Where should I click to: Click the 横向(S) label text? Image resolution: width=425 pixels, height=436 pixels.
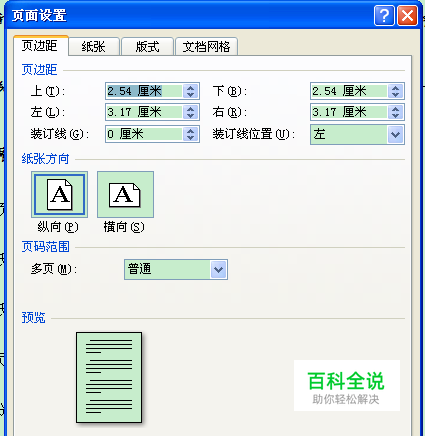tap(124, 227)
